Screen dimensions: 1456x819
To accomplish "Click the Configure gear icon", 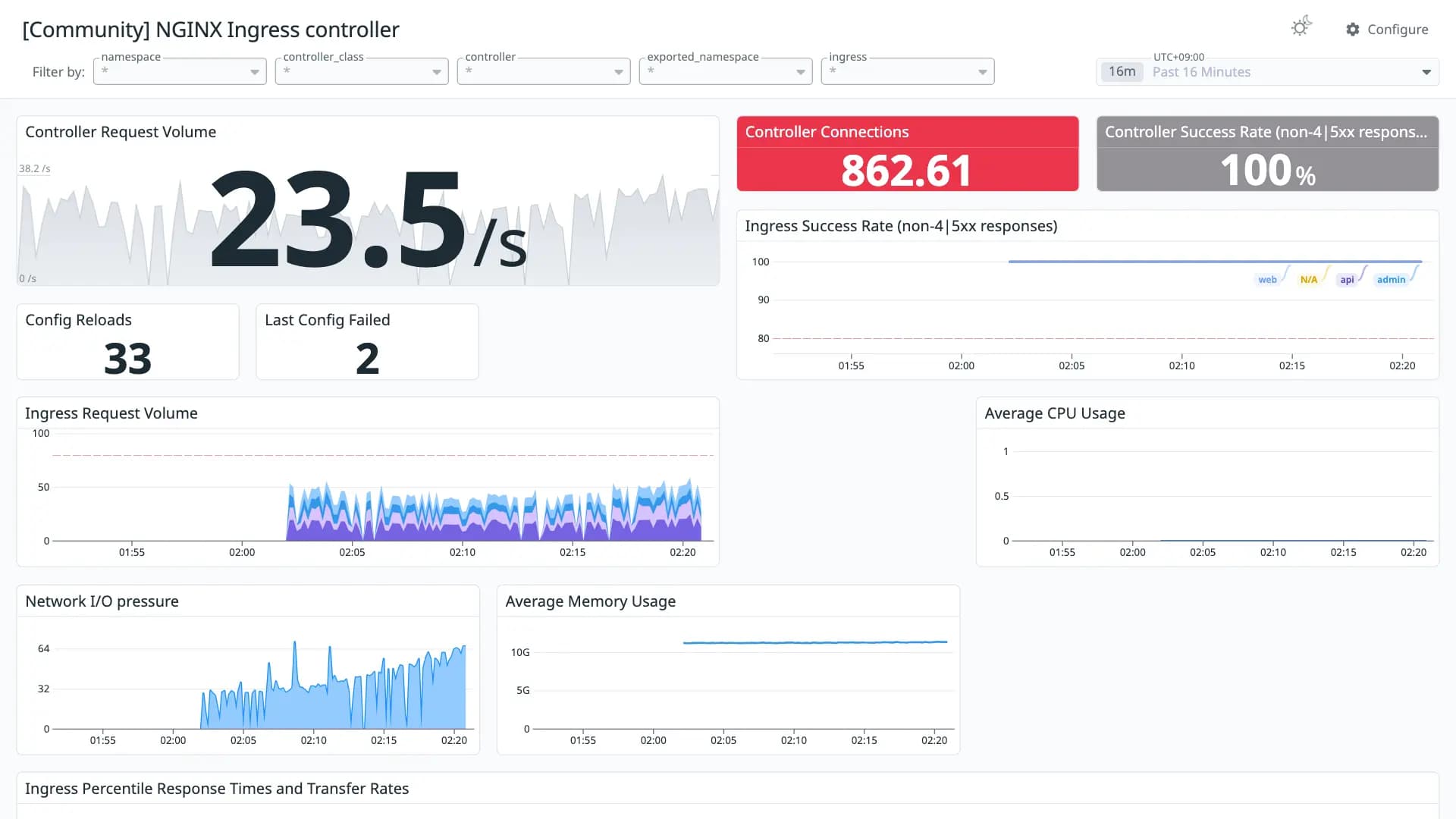I will [x=1353, y=30].
